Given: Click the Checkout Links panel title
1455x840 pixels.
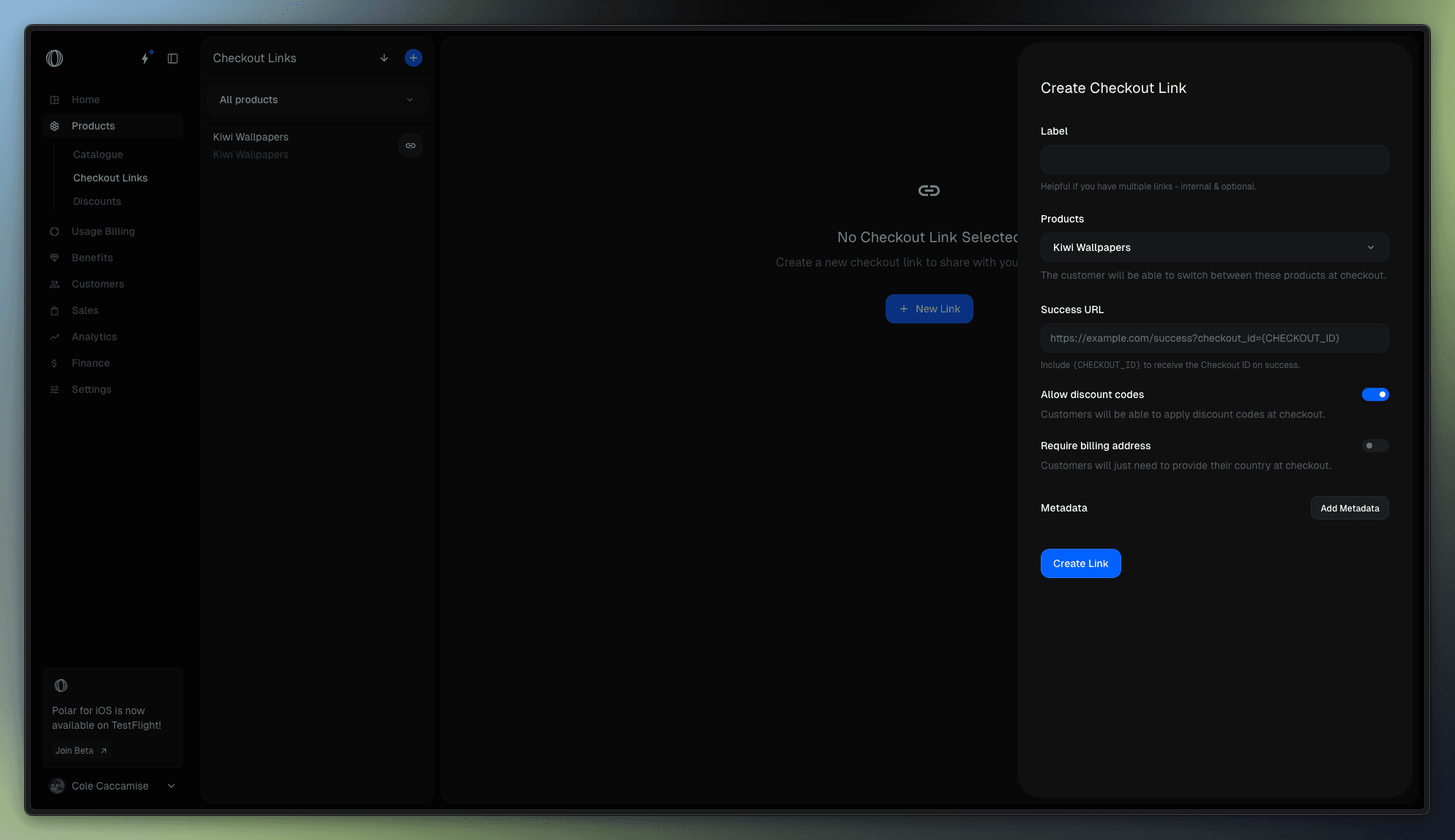Looking at the screenshot, I should click(x=255, y=58).
